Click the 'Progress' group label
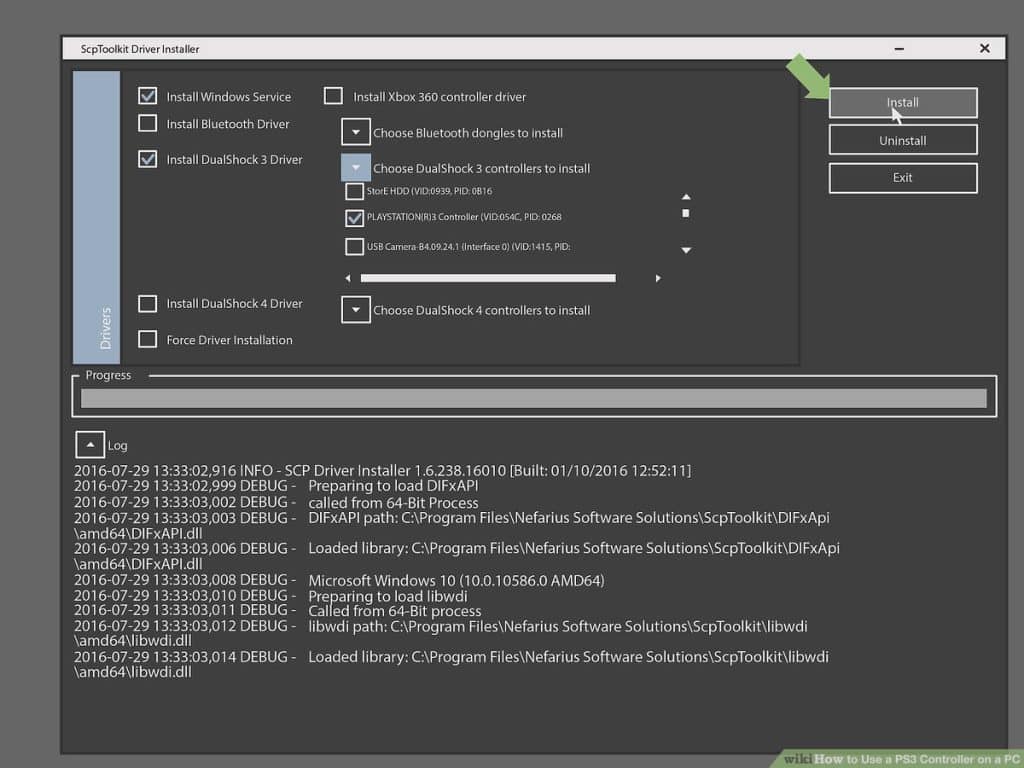Screen dimensions: 1024x768 tap(108, 375)
